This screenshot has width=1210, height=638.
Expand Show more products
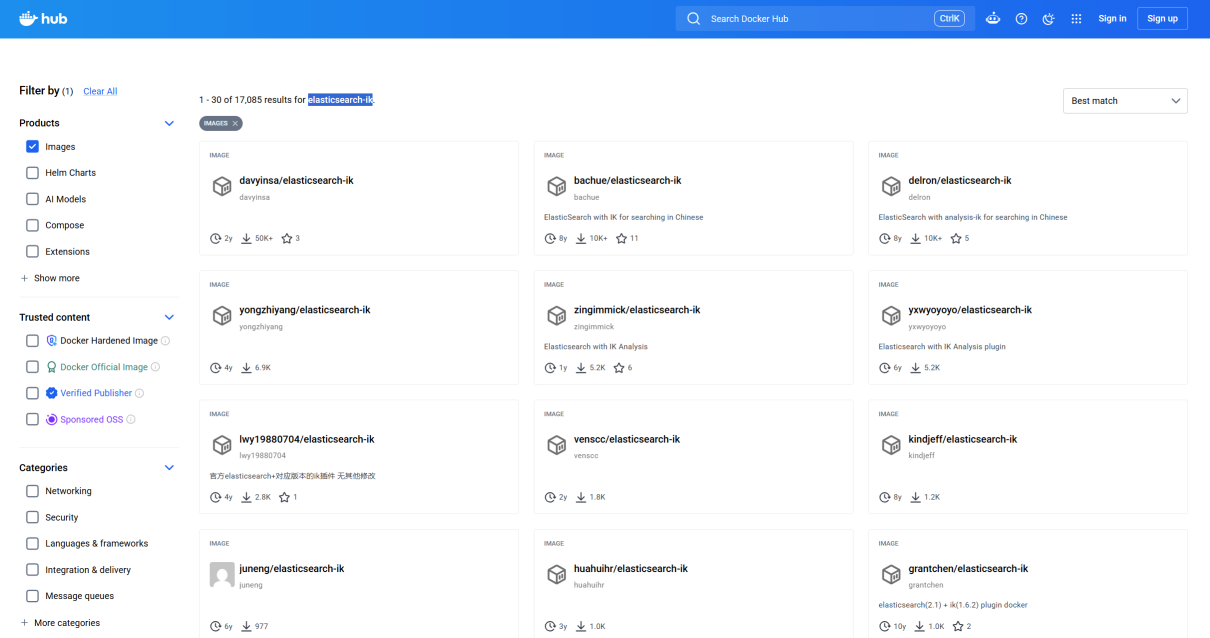pyautogui.click(x=49, y=278)
